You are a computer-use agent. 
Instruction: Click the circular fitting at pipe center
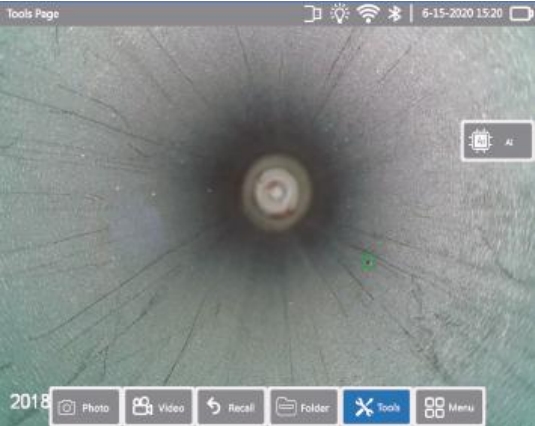pyautogui.click(x=277, y=193)
